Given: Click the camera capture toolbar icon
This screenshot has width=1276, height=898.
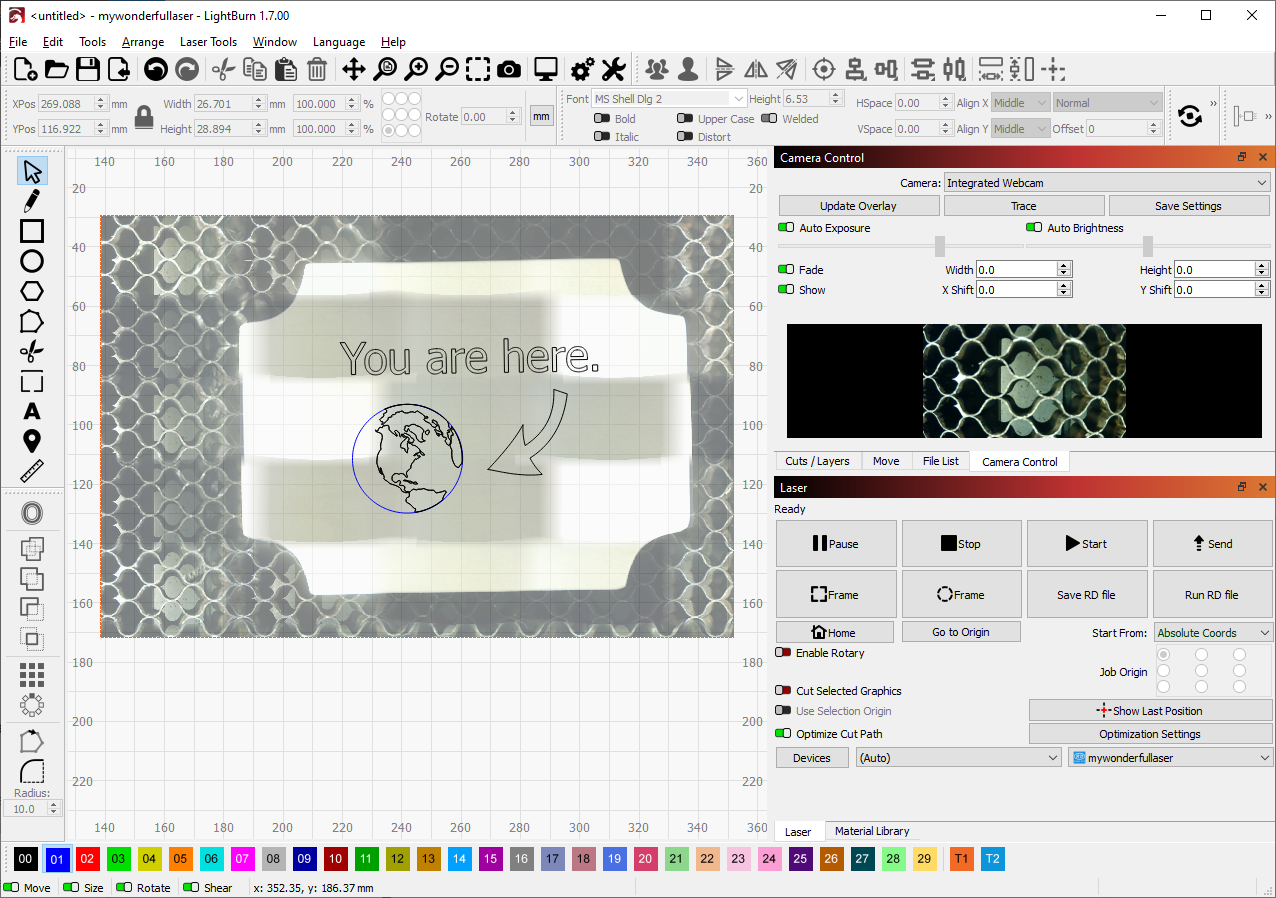Looking at the screenshot, I should (509, 69).
